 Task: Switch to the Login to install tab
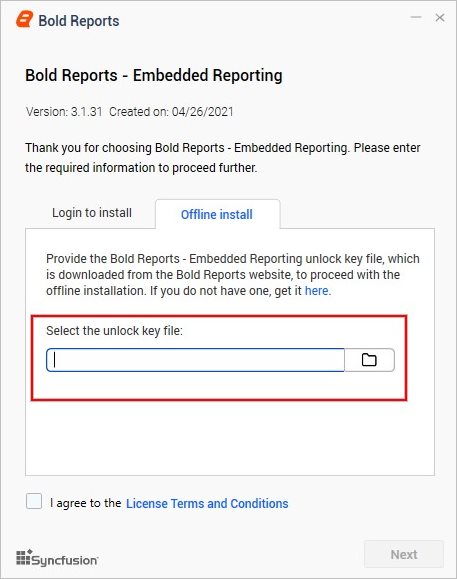(x=92, y=213)
